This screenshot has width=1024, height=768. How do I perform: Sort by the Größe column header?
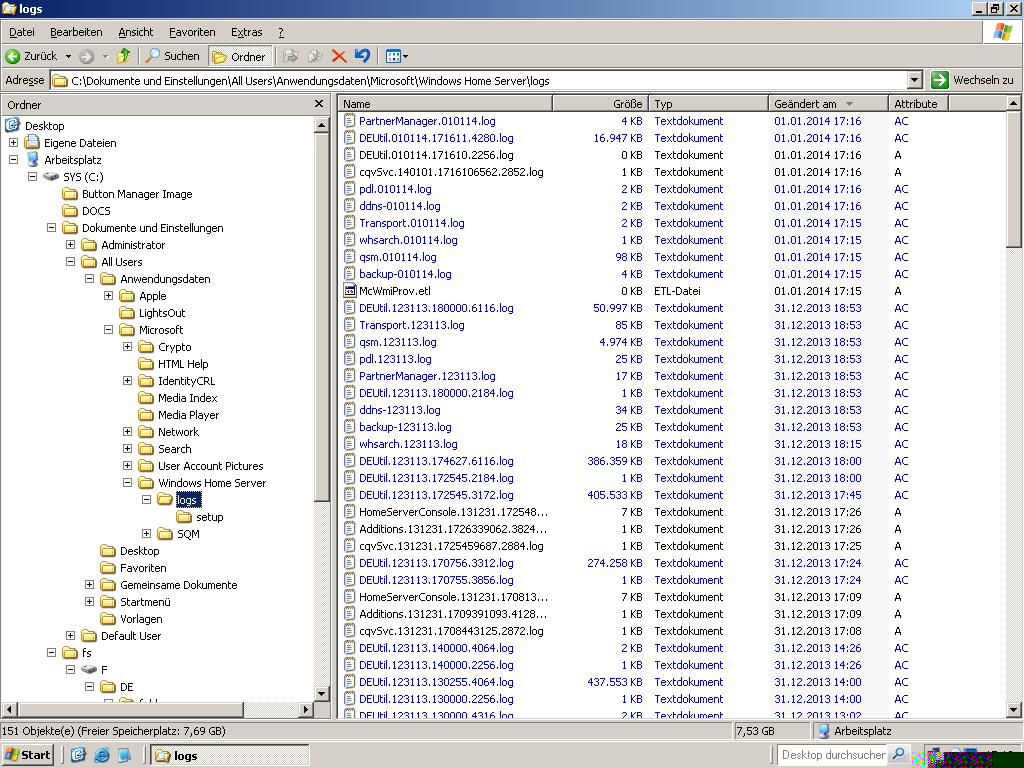[601, 104]
